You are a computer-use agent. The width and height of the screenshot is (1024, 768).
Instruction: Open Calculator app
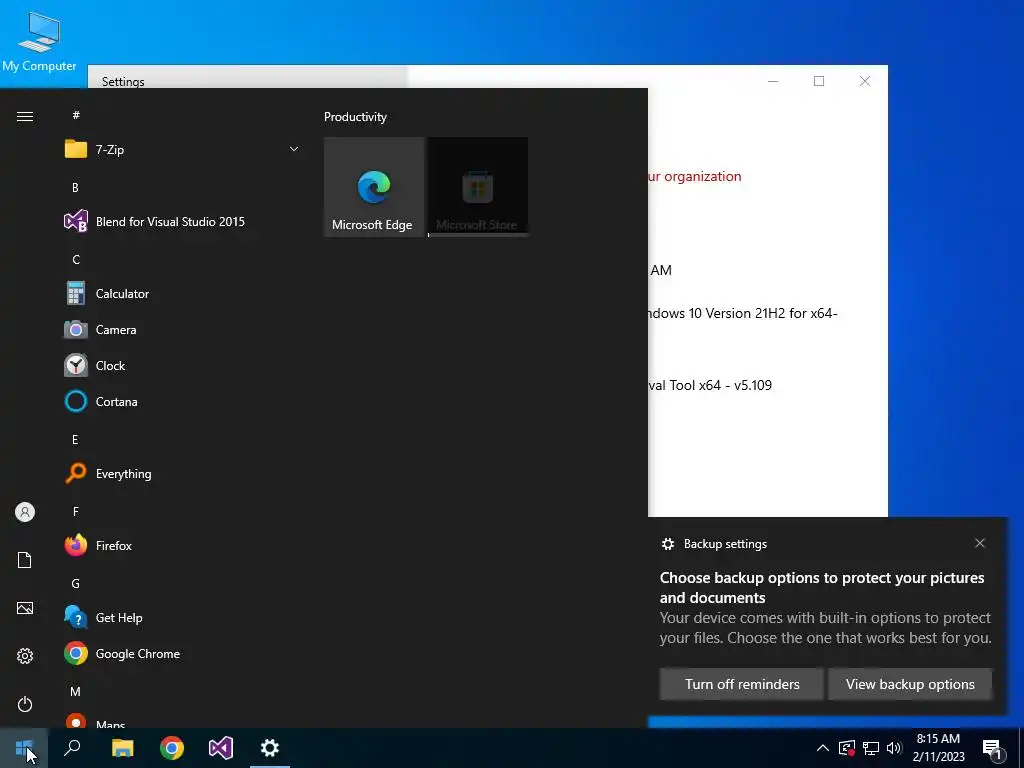tap(182, 294)
